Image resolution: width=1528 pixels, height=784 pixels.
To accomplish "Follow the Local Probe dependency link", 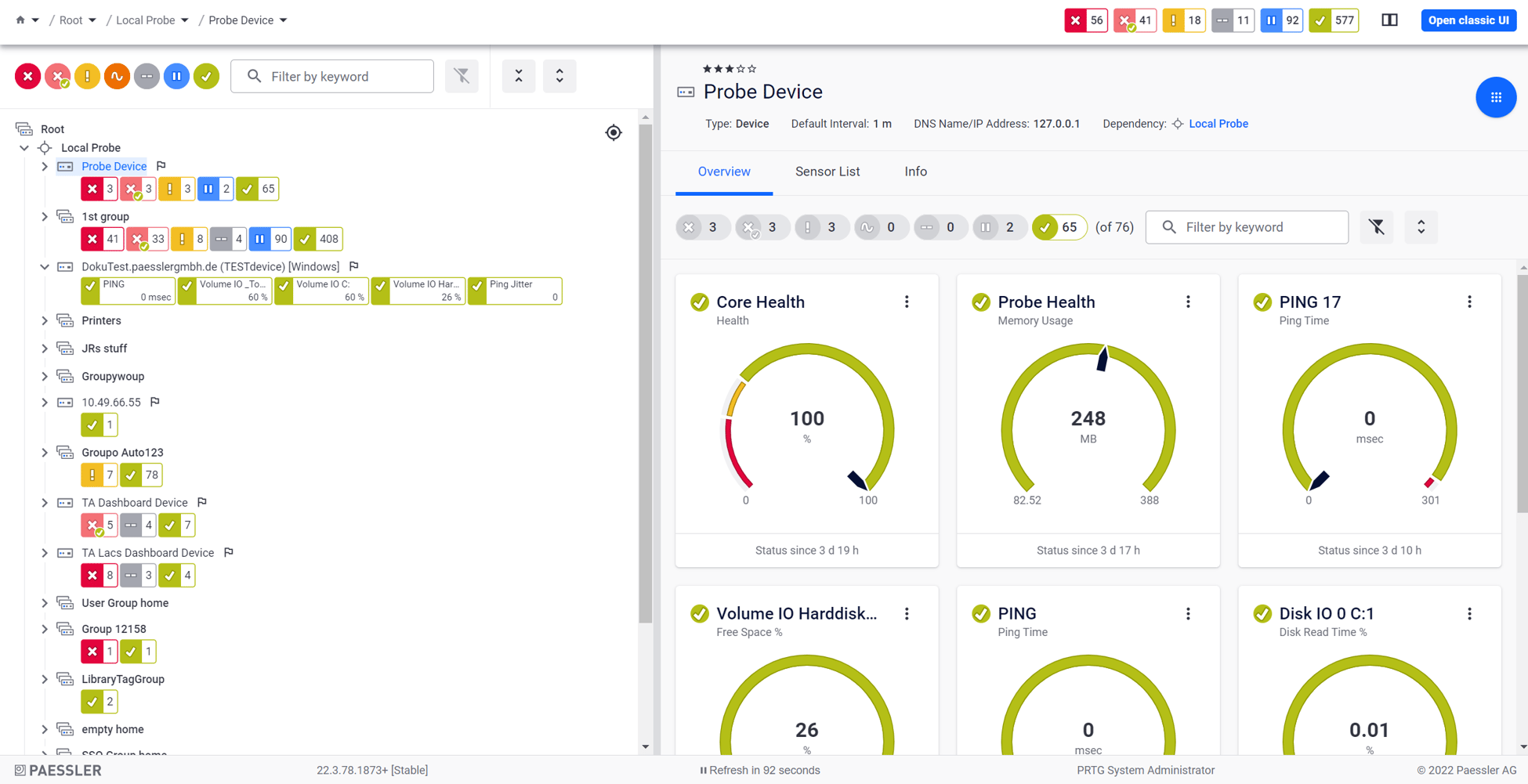I will coord(1218,124).
